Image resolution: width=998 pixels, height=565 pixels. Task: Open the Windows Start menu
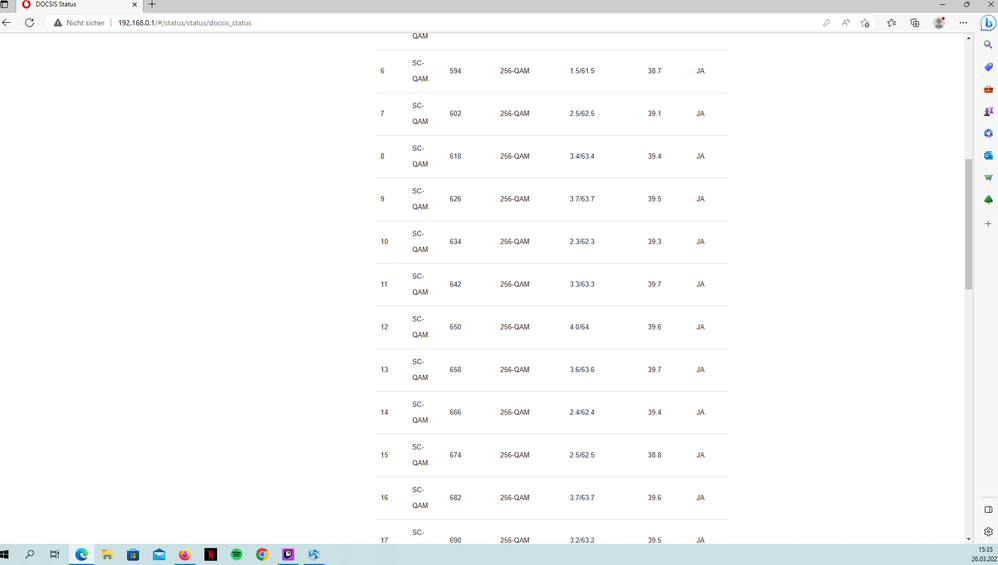click(5, 554)
